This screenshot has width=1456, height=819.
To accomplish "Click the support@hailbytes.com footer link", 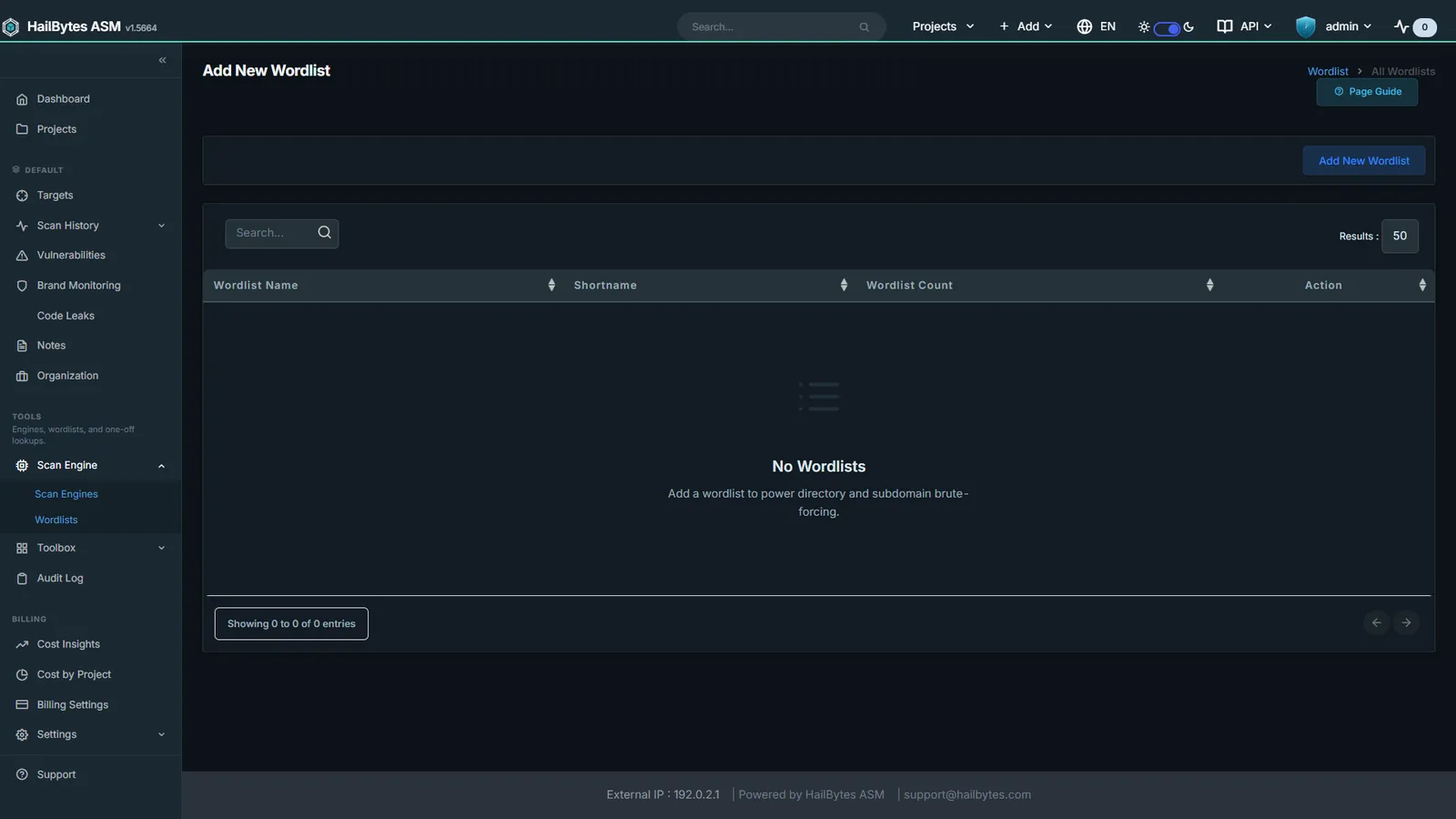I will pos(967,794).
